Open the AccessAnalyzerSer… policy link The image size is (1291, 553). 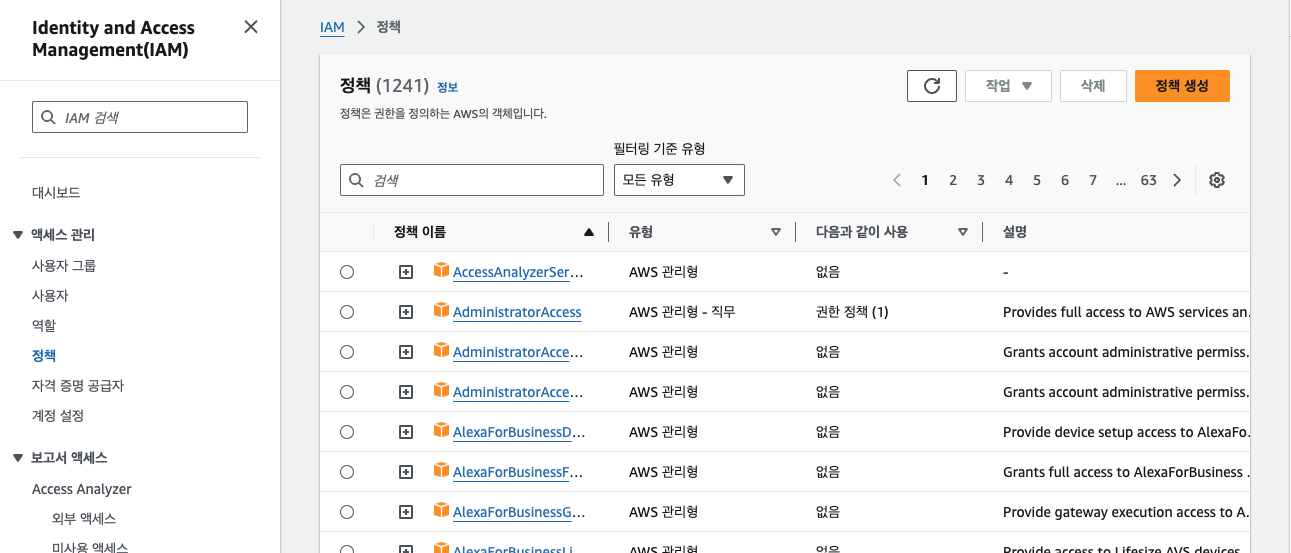(x=518, y=272)
